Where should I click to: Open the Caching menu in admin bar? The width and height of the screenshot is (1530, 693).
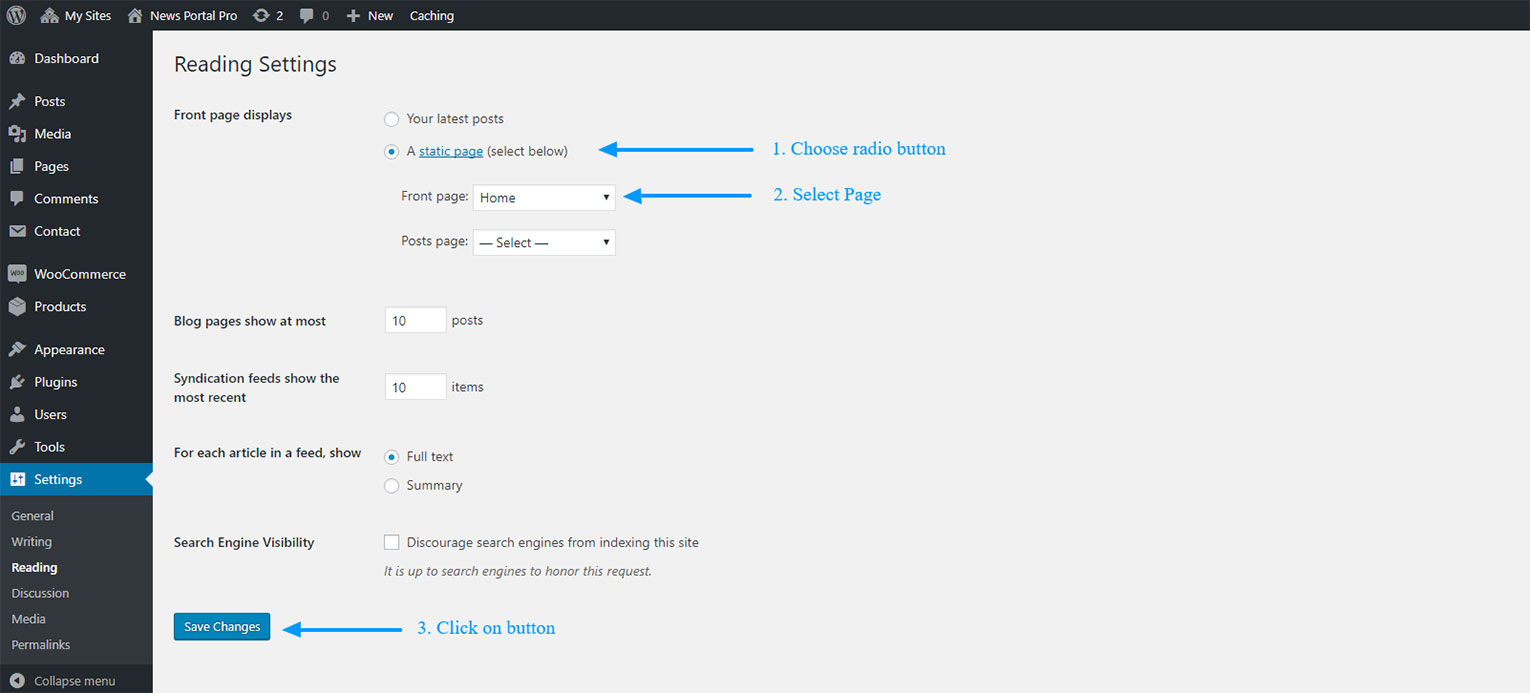(x=432, y=15)
